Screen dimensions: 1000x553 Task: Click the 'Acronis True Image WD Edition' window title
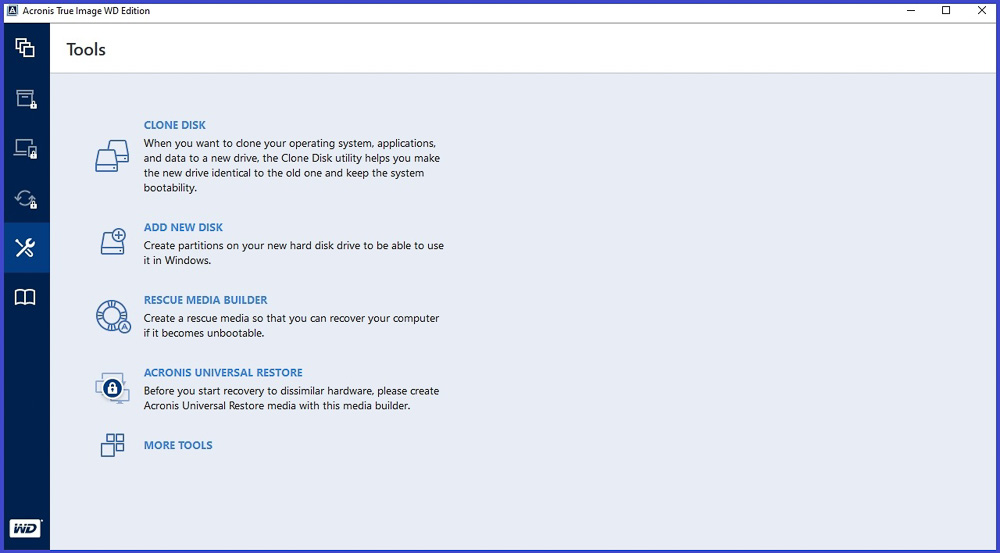(x=86, y=11)
